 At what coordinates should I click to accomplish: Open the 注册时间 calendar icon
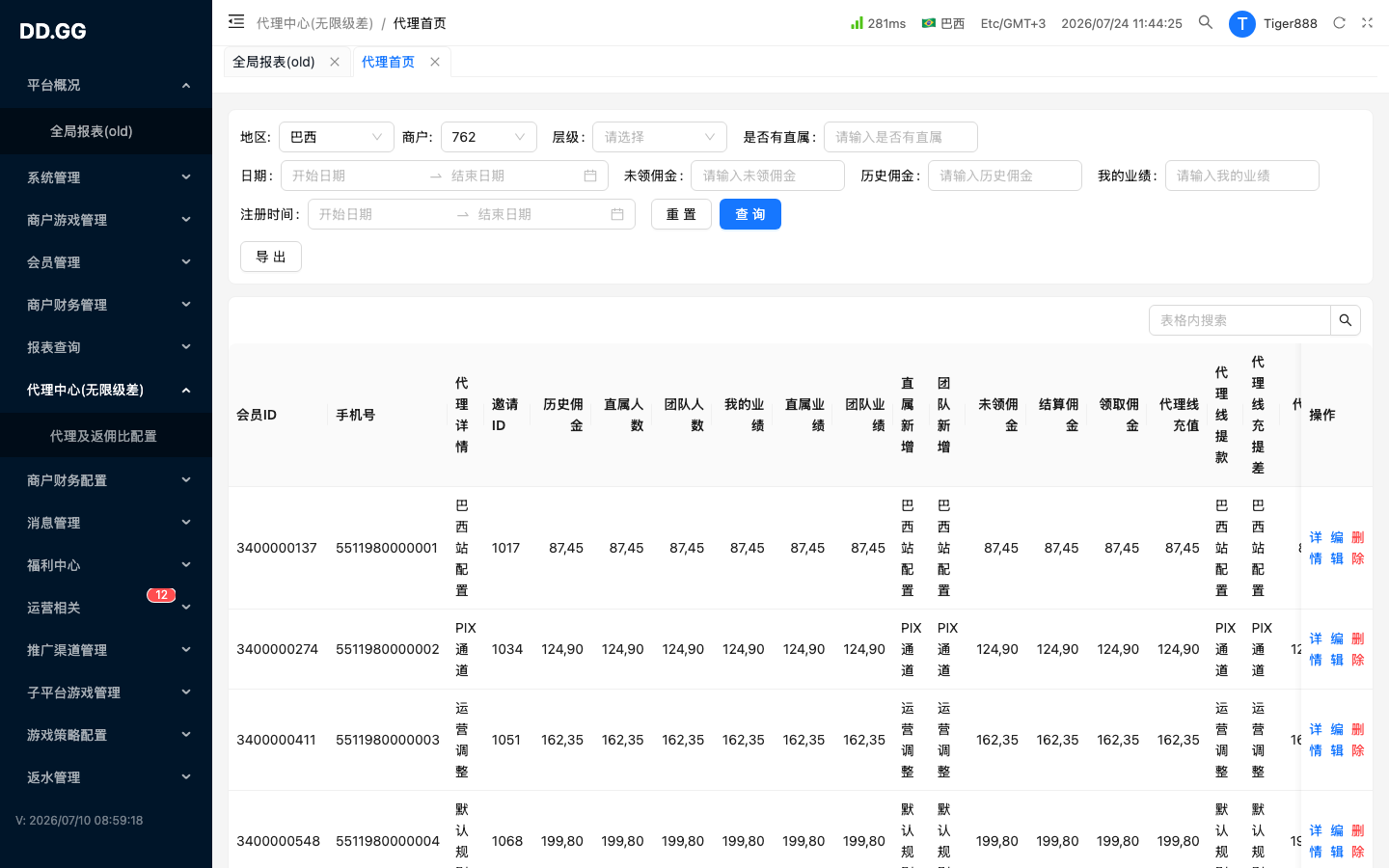[x=617, y=214]
